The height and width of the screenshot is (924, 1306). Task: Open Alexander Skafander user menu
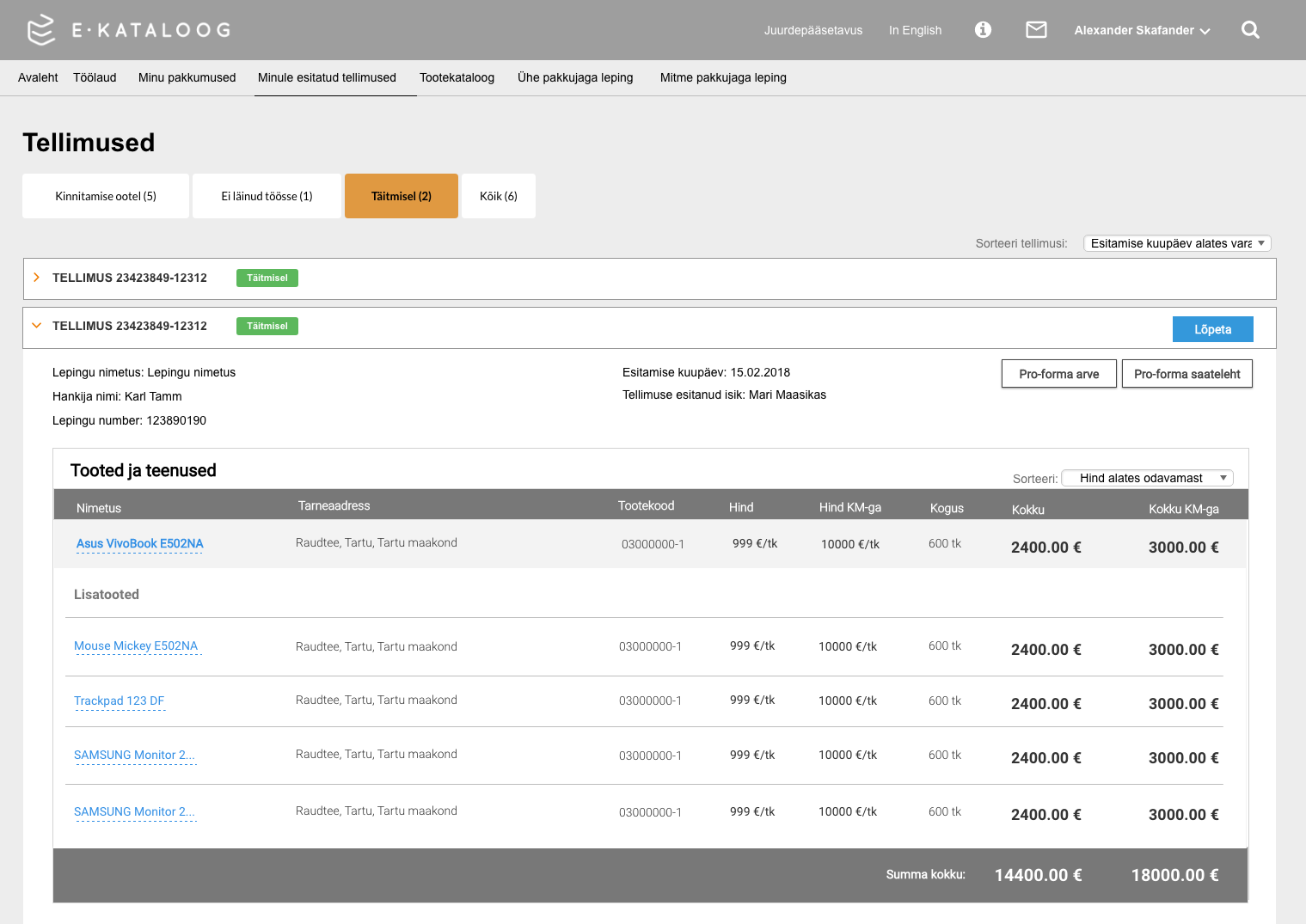click(x=1141, y=30)
